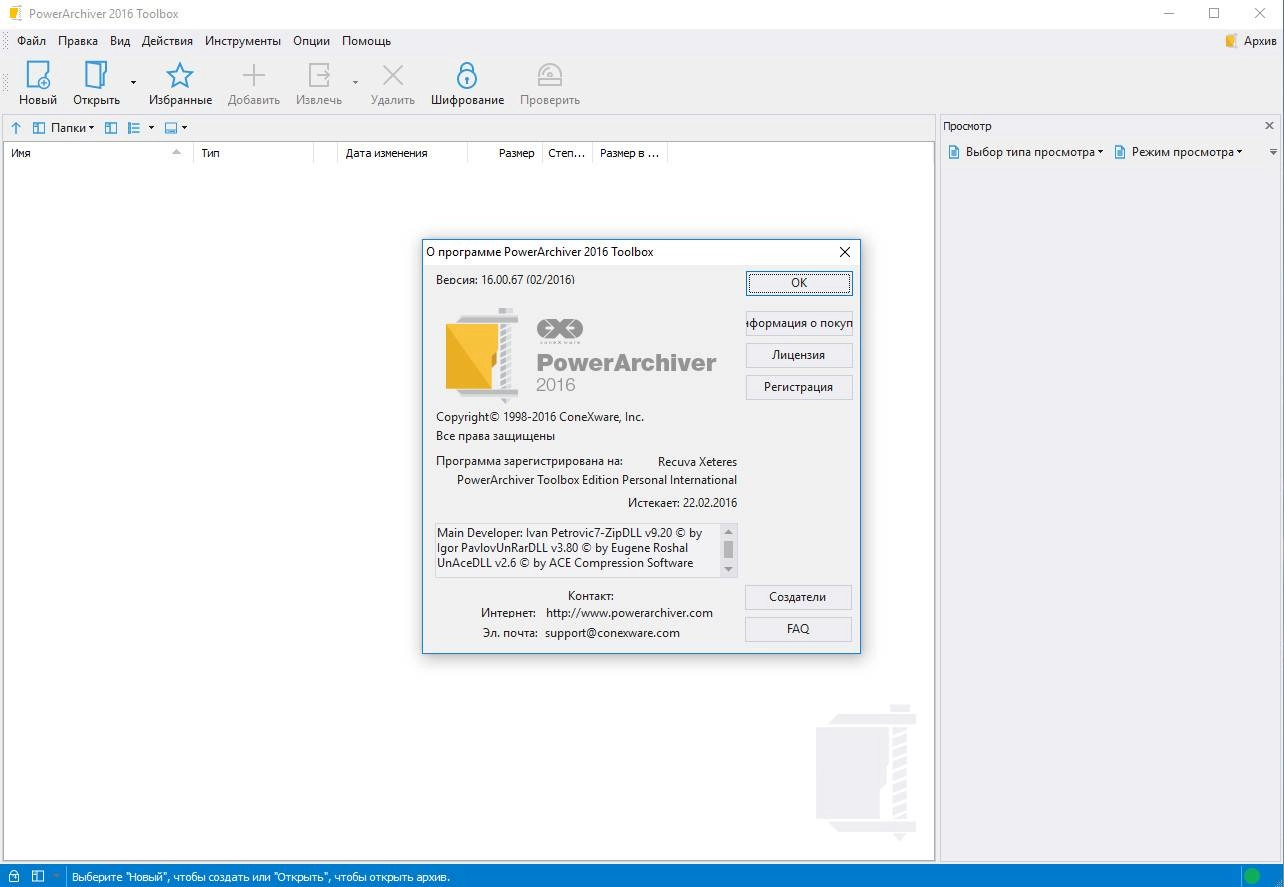Open the Правка menu
The image size is (1284, 887).
coord(78,41)
